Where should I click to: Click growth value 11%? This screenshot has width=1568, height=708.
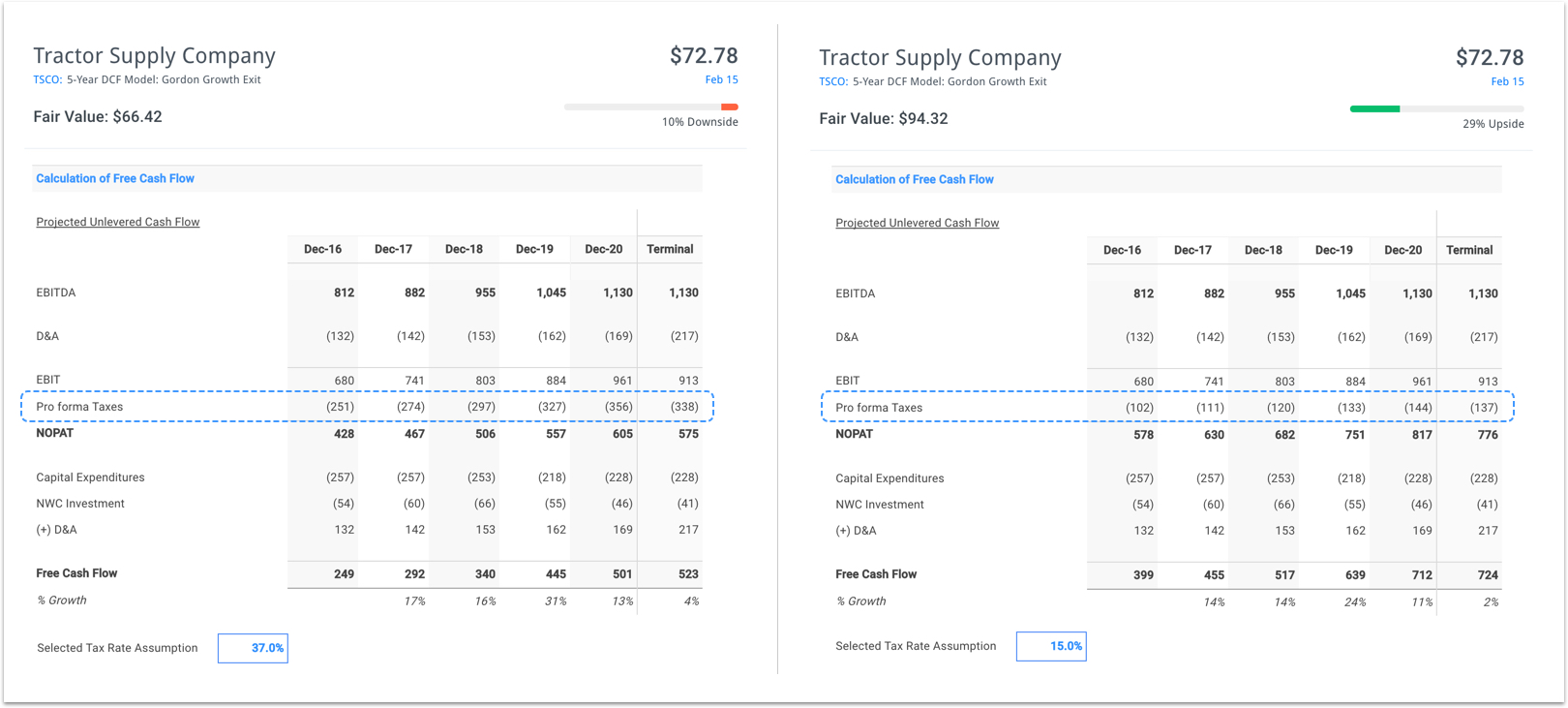click(x=1422, y=602)
